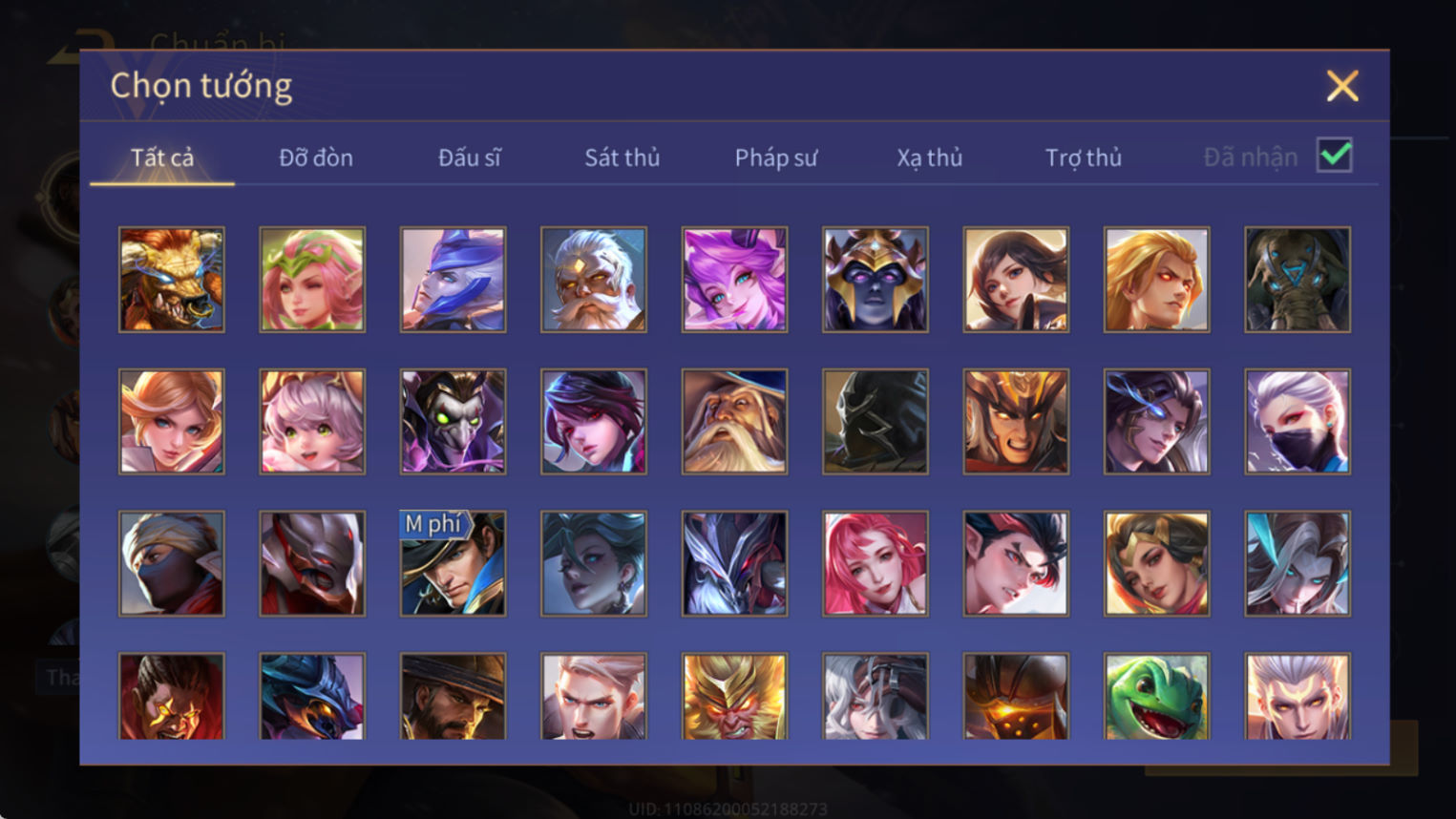Switch to the Xạ thủ tab
1456x819 pixels.
[x=929, y=157]
